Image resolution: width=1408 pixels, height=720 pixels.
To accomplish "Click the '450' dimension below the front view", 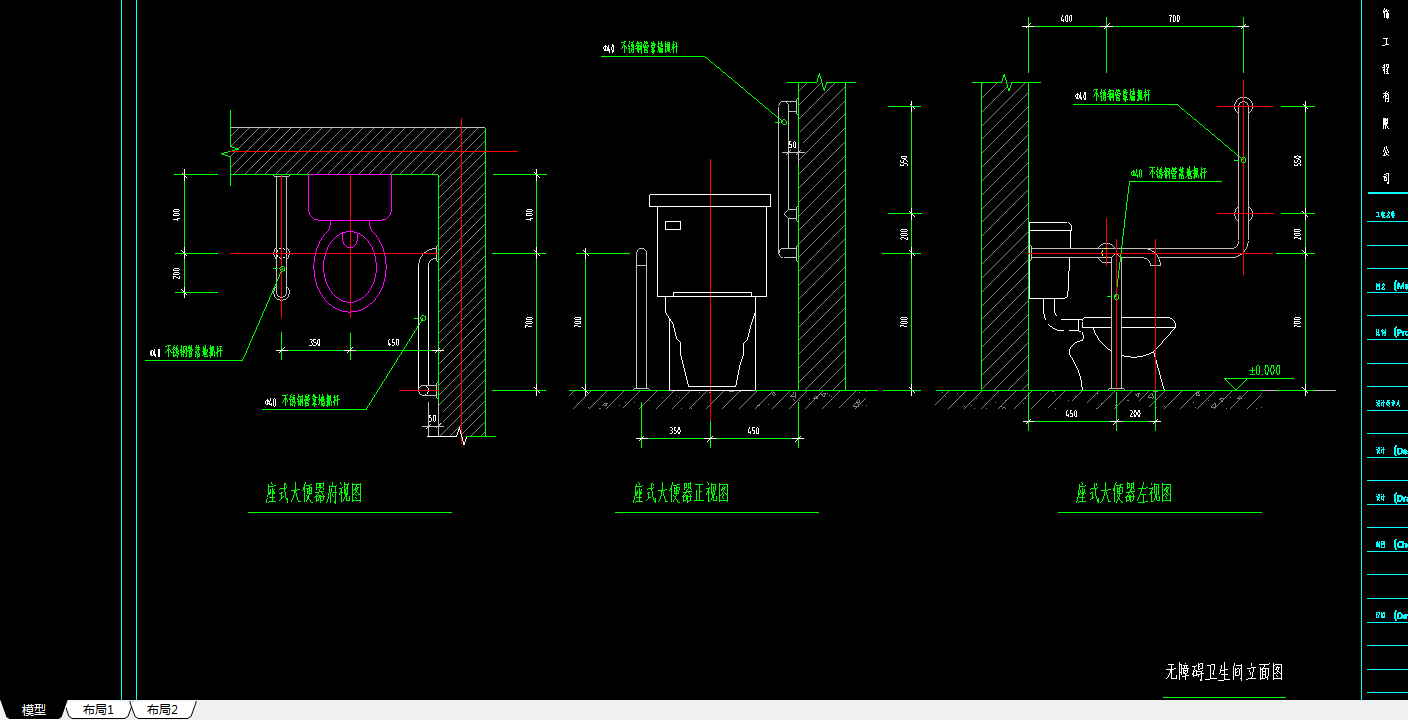I will (x=753, y=431).
